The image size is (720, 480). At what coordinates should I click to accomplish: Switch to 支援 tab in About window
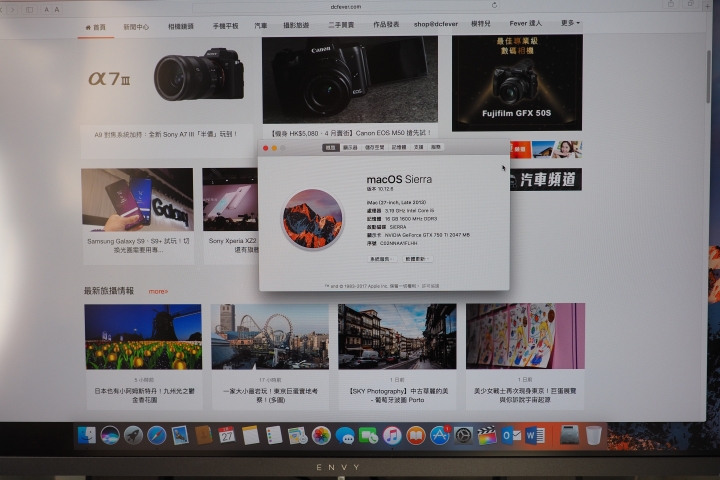click(418, 147)
